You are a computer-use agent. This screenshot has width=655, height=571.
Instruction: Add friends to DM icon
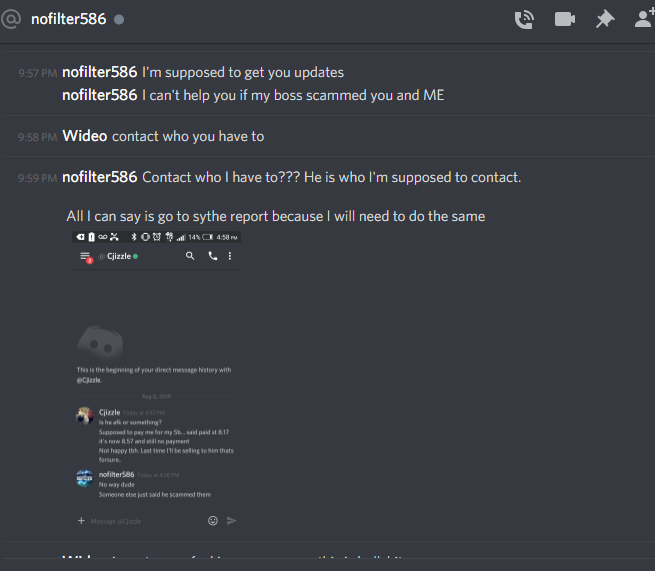645,19
